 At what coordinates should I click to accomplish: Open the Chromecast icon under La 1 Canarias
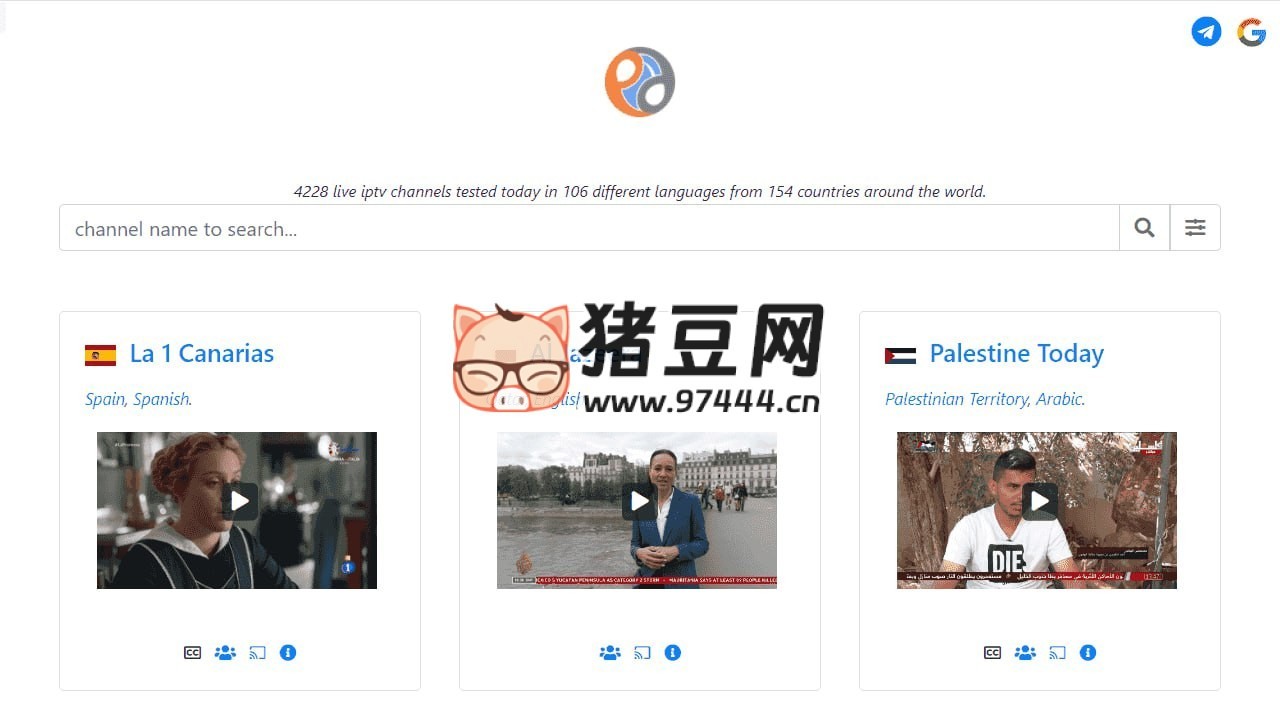(256, 652)
